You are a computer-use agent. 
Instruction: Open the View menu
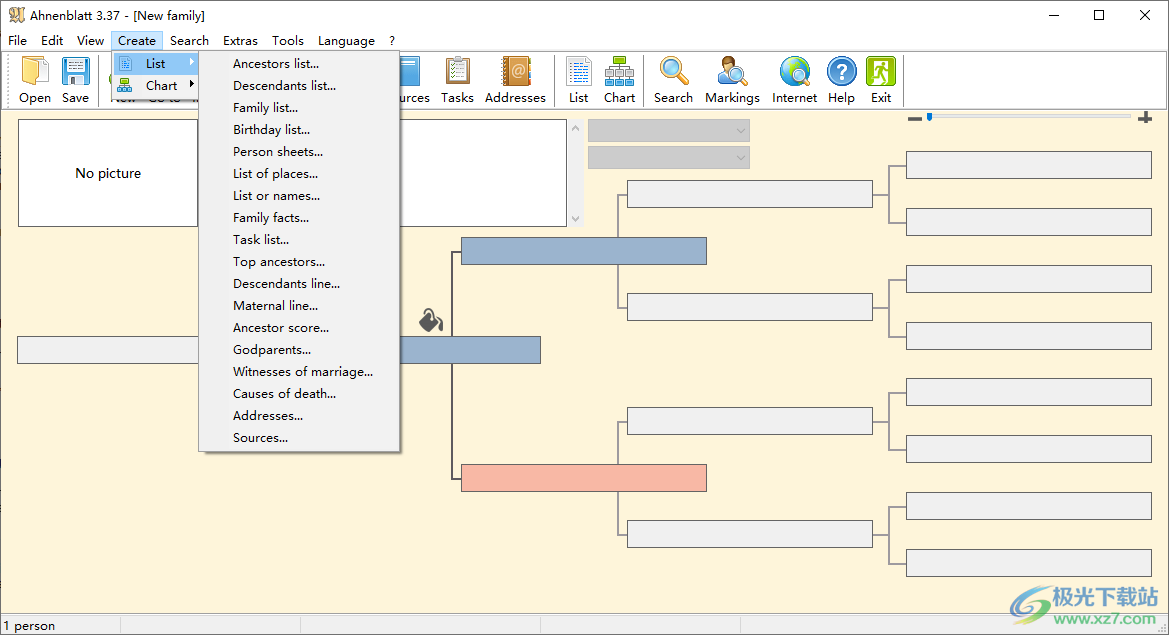pos(90,41)
